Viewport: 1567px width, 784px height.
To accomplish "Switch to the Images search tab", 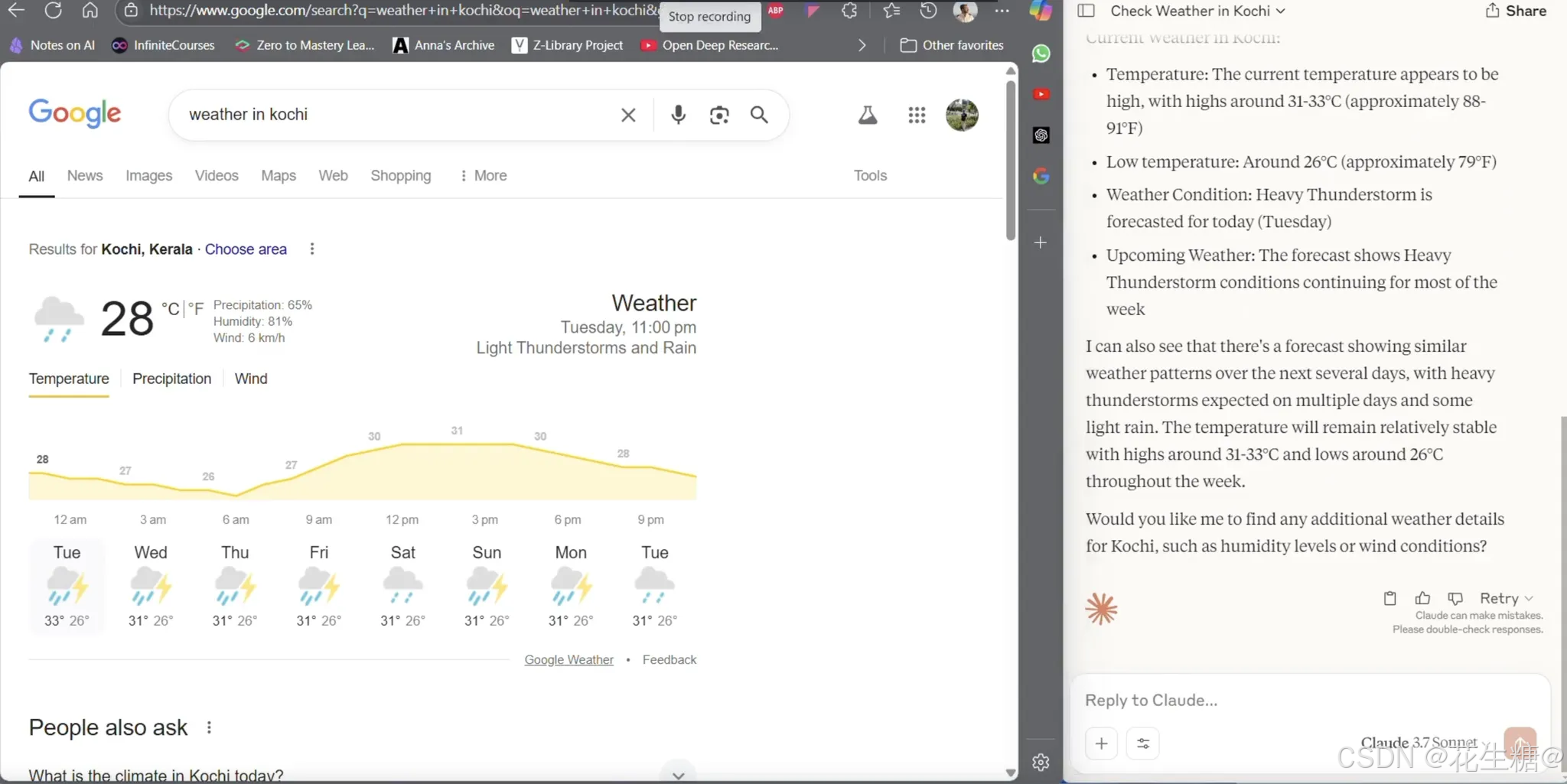I will tap(148, 175).
